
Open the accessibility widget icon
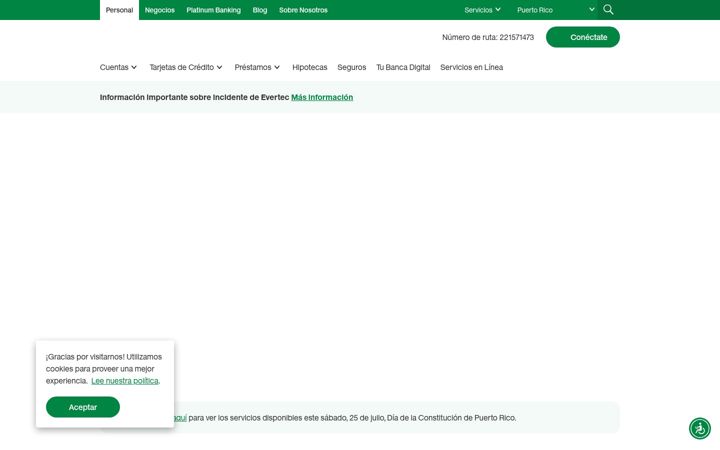700,428
